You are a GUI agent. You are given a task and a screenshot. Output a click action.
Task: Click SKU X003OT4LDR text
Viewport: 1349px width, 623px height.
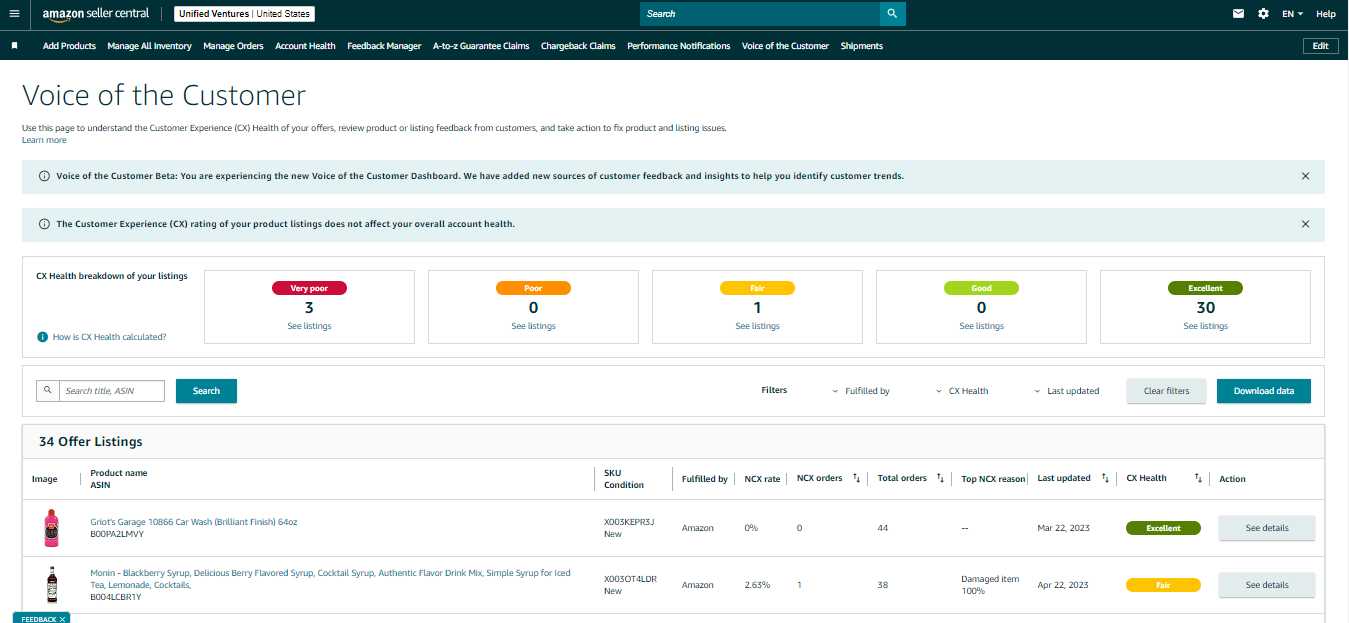[x=630, y=579]
